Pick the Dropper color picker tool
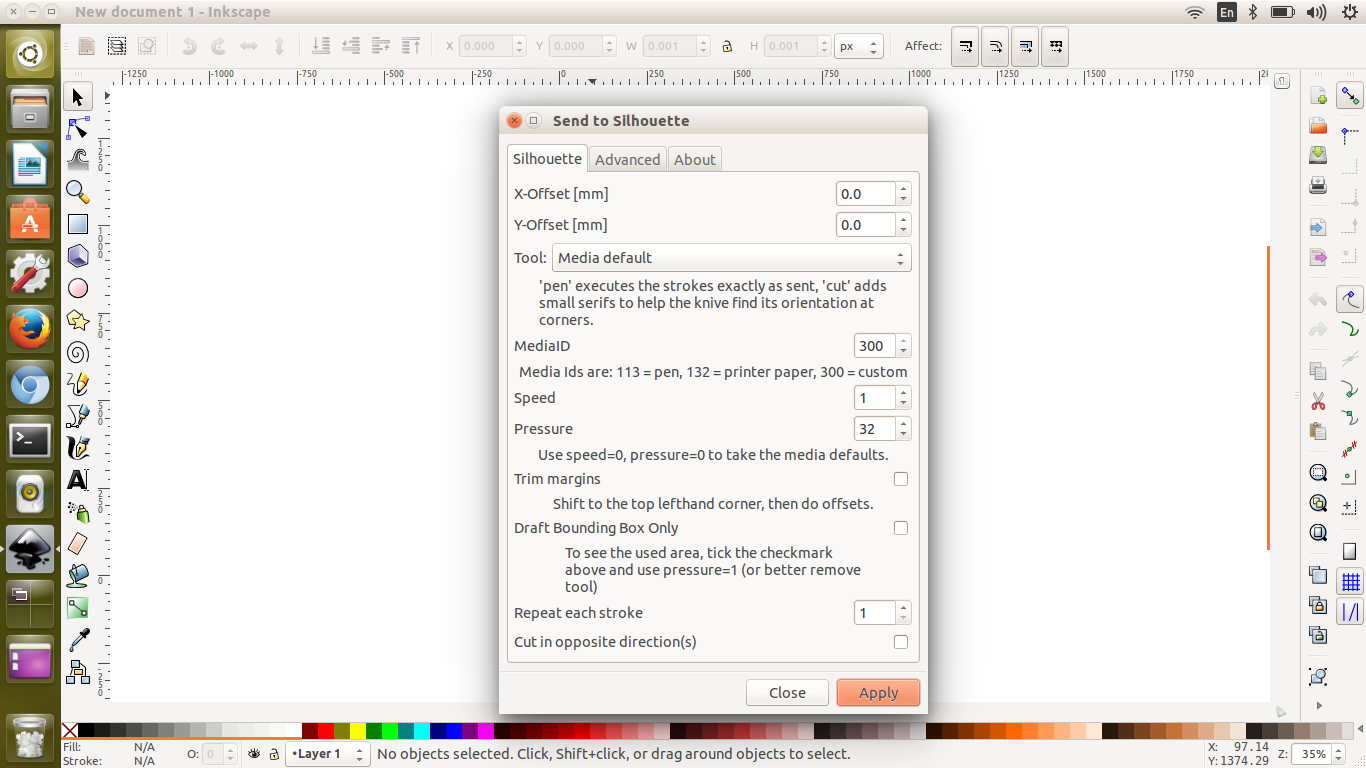Screen dimensions: 1366x768 point(77,640)
